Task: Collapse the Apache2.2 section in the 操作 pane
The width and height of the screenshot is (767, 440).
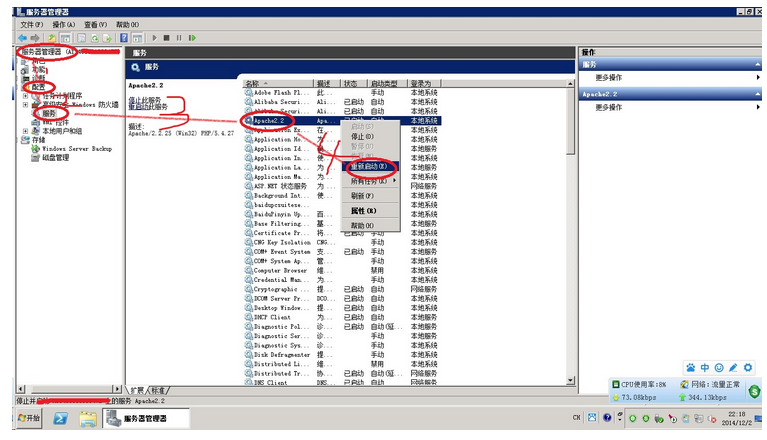Action: tap(758, 94)
